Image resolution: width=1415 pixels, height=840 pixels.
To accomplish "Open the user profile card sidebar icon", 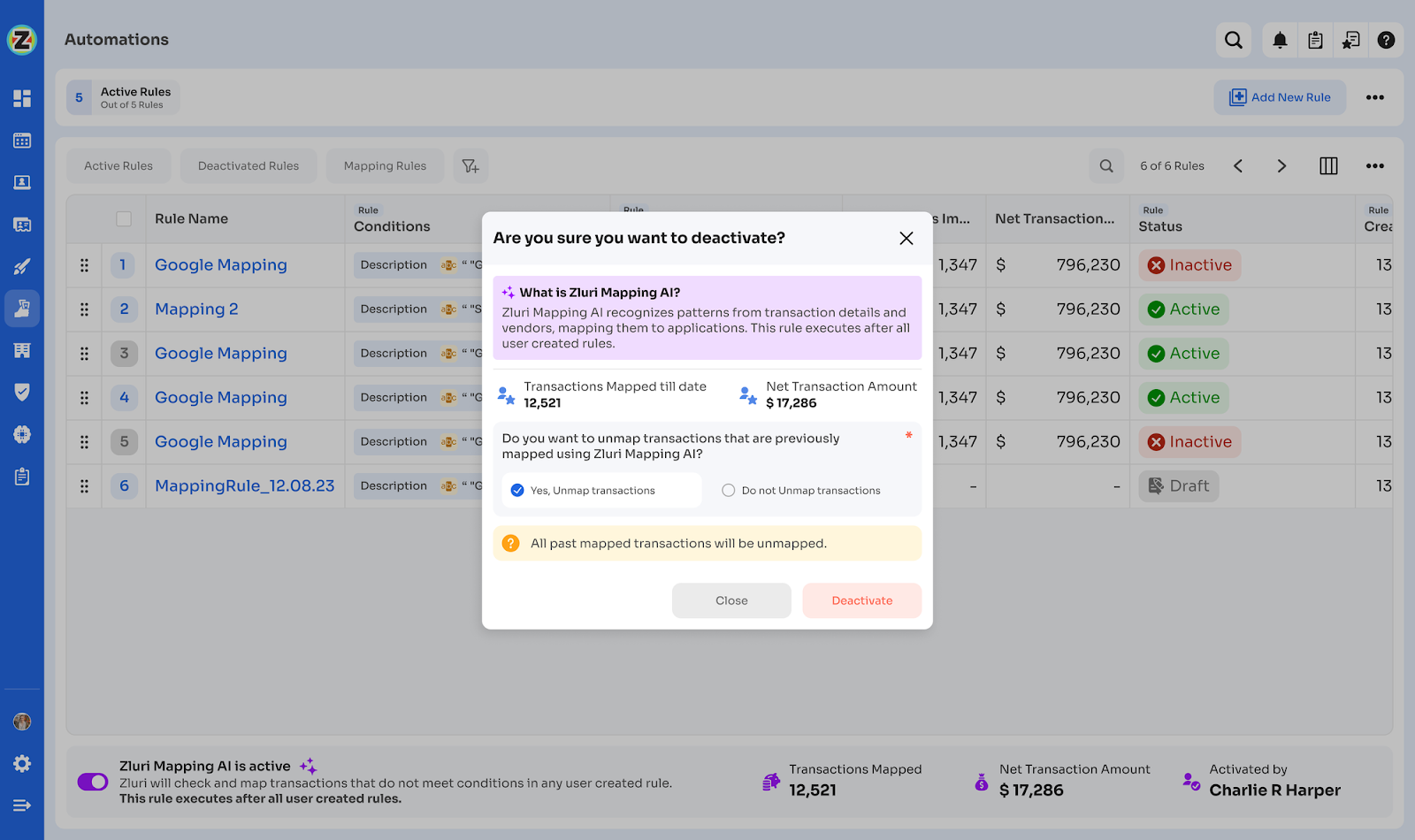I will point(22,182).
